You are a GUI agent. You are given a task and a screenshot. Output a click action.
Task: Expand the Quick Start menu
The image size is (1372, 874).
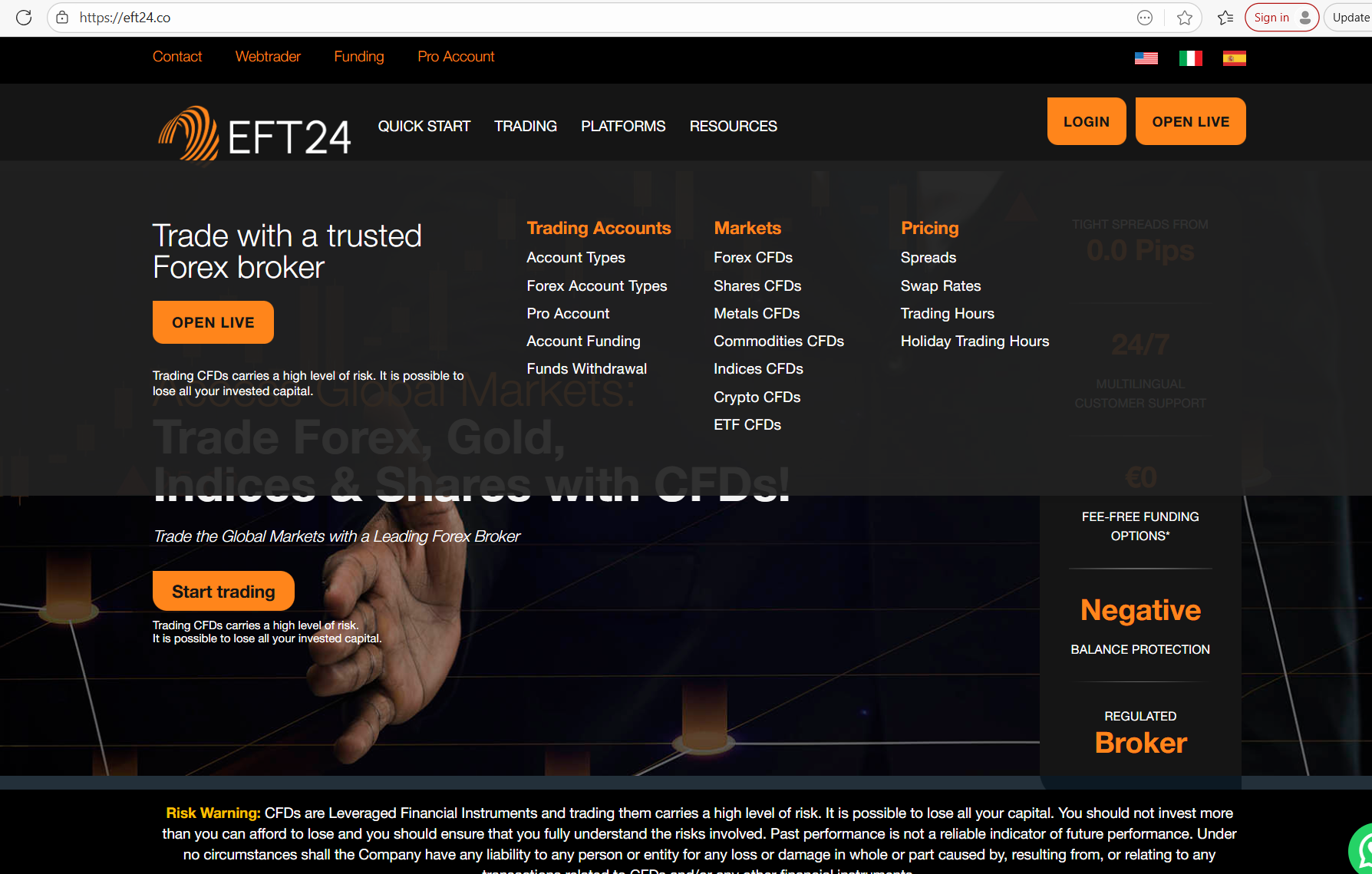(424, 126)
